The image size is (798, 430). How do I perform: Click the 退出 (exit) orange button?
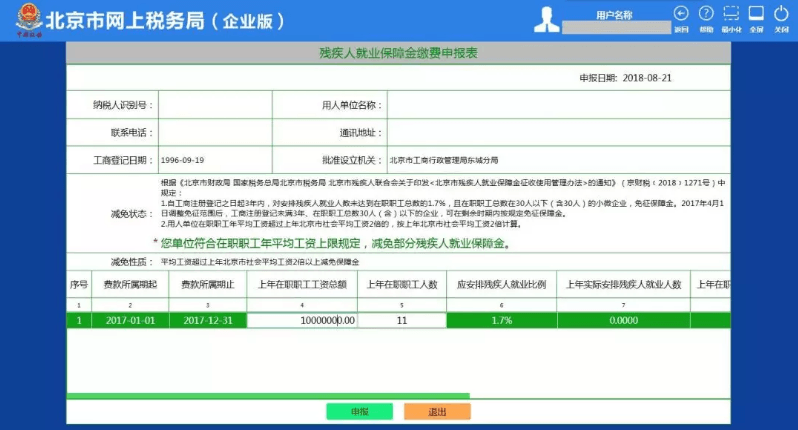437,411
